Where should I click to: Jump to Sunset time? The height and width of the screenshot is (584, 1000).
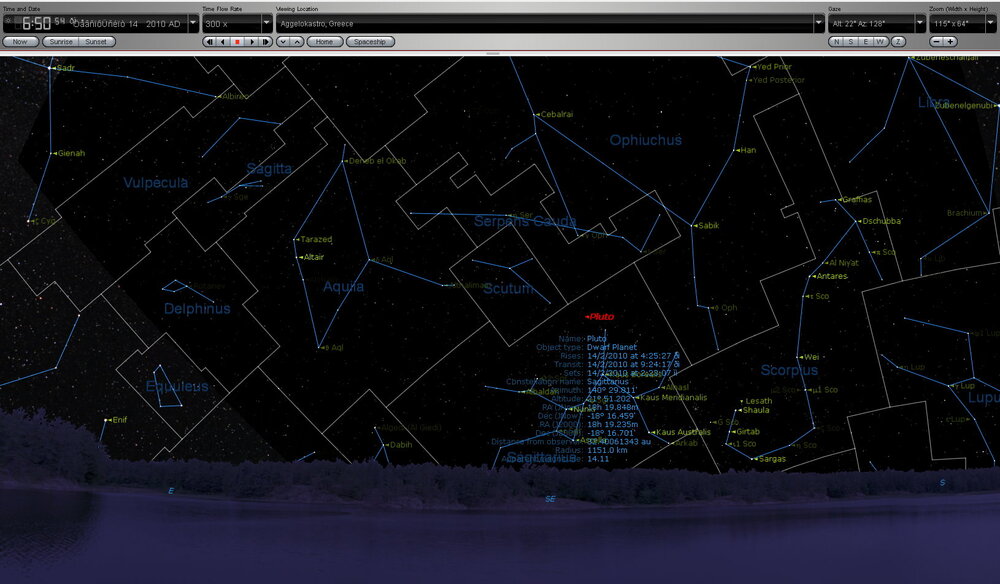pyautogui.click(x=97, y=42)
